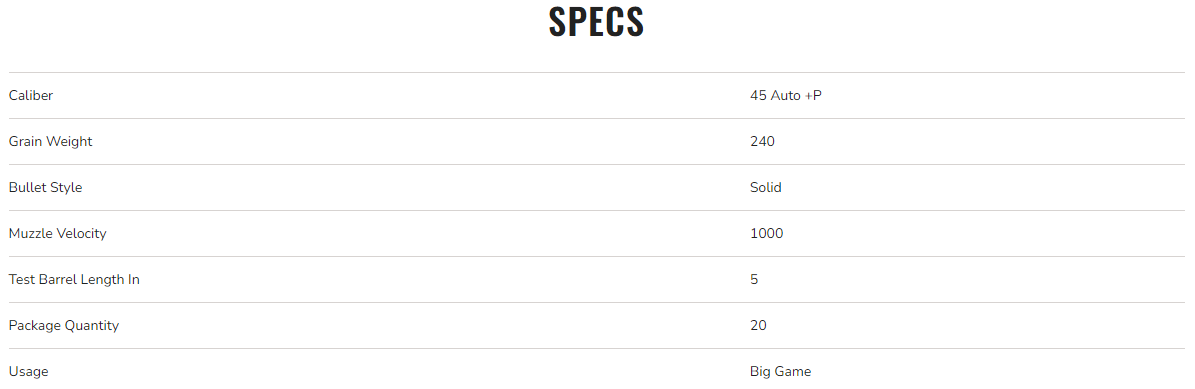
Task: Select the Package Quantity label
Action: pos(64,325)
